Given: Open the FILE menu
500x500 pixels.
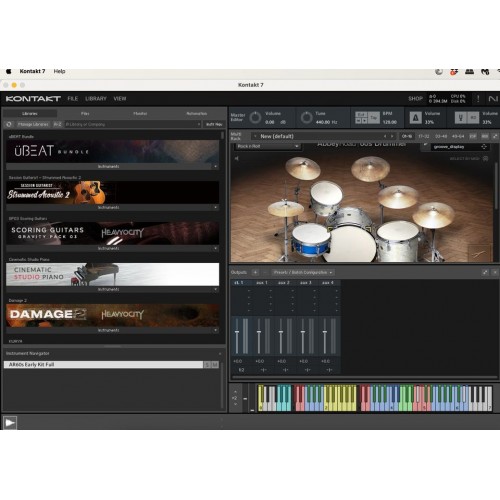Looking at the screenshot, I should click(x=73, y=99).
